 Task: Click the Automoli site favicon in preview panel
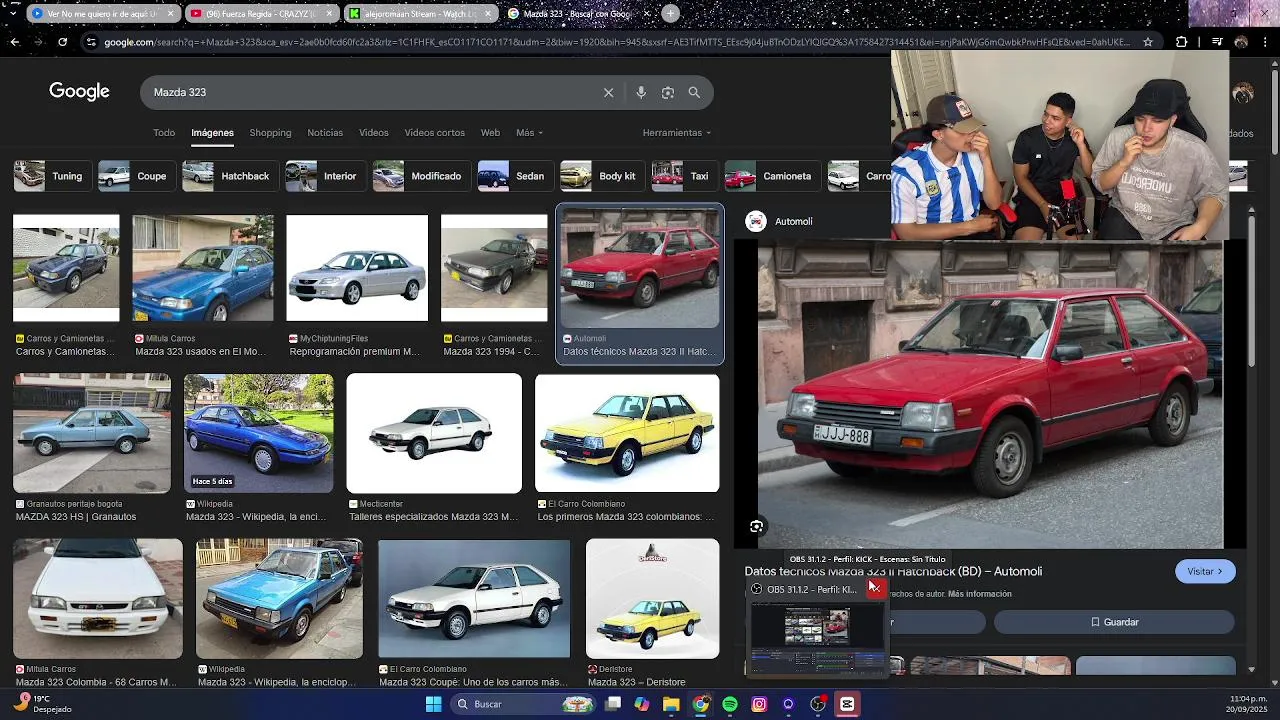(756, 221)
